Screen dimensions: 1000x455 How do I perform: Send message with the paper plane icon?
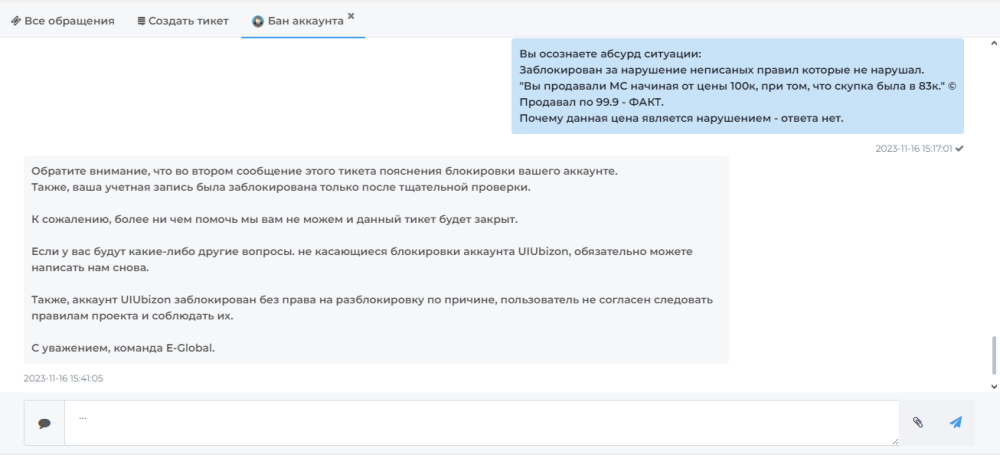[955, 422]
